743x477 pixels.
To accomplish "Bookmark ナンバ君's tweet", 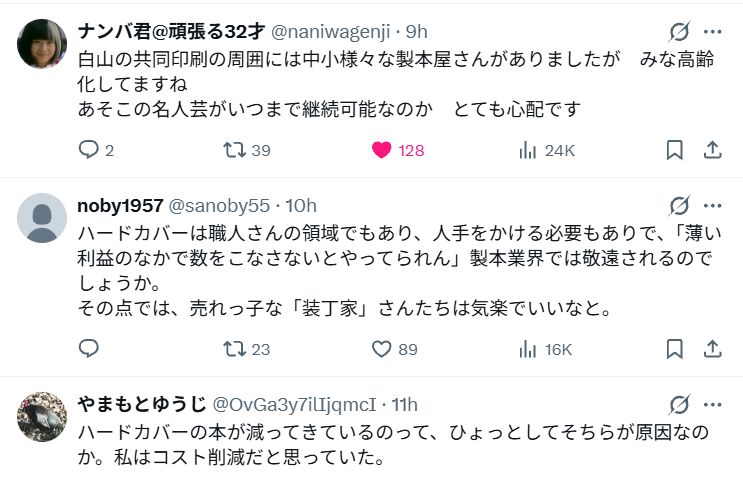I will click(x=675, y=150).
